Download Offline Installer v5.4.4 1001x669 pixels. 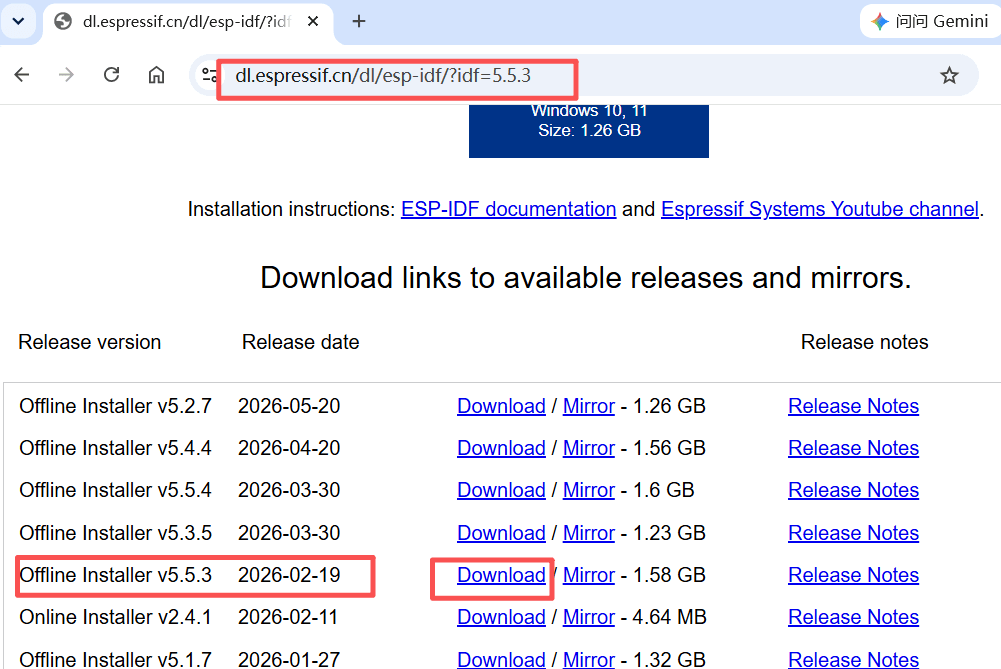(x=501, y=448)
